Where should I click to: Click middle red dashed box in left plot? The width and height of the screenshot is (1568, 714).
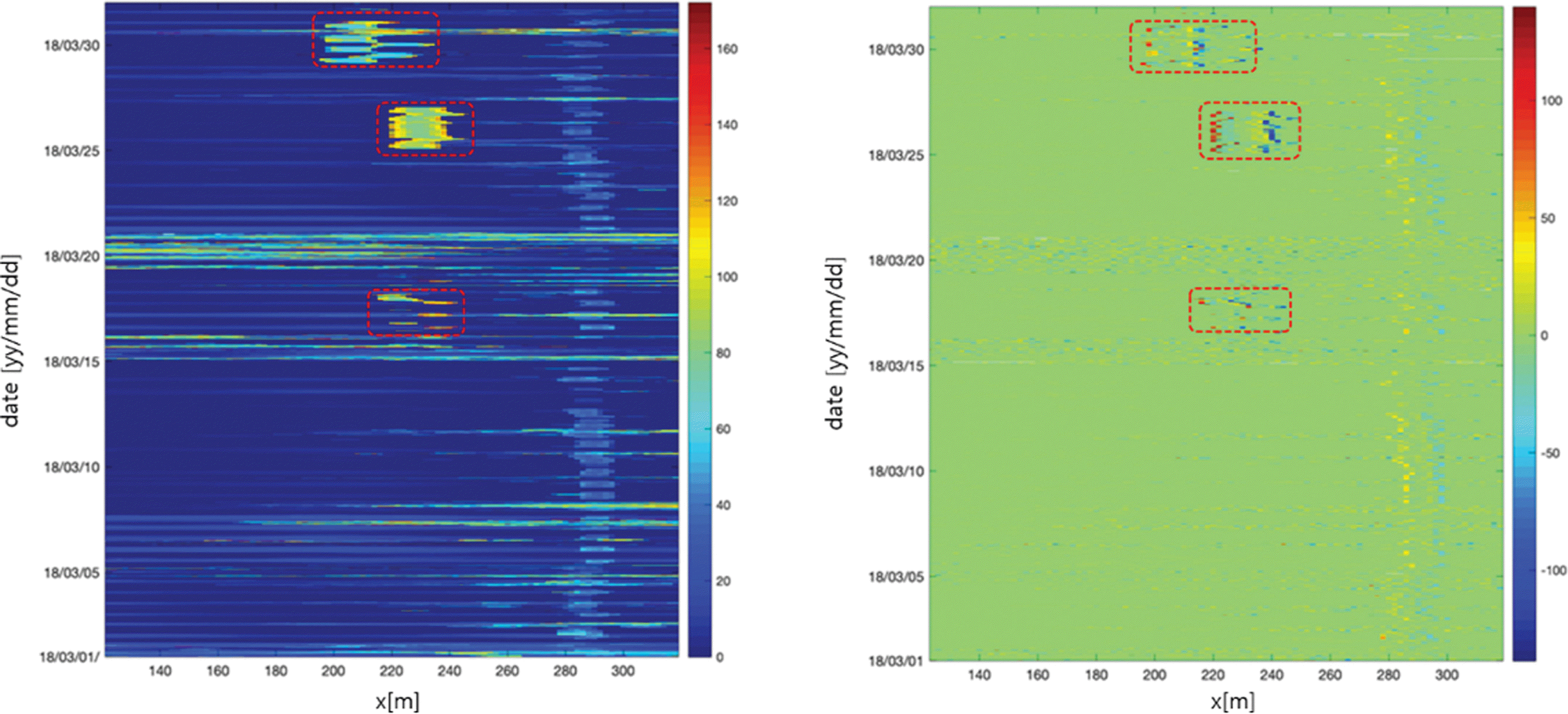(425, 128)
